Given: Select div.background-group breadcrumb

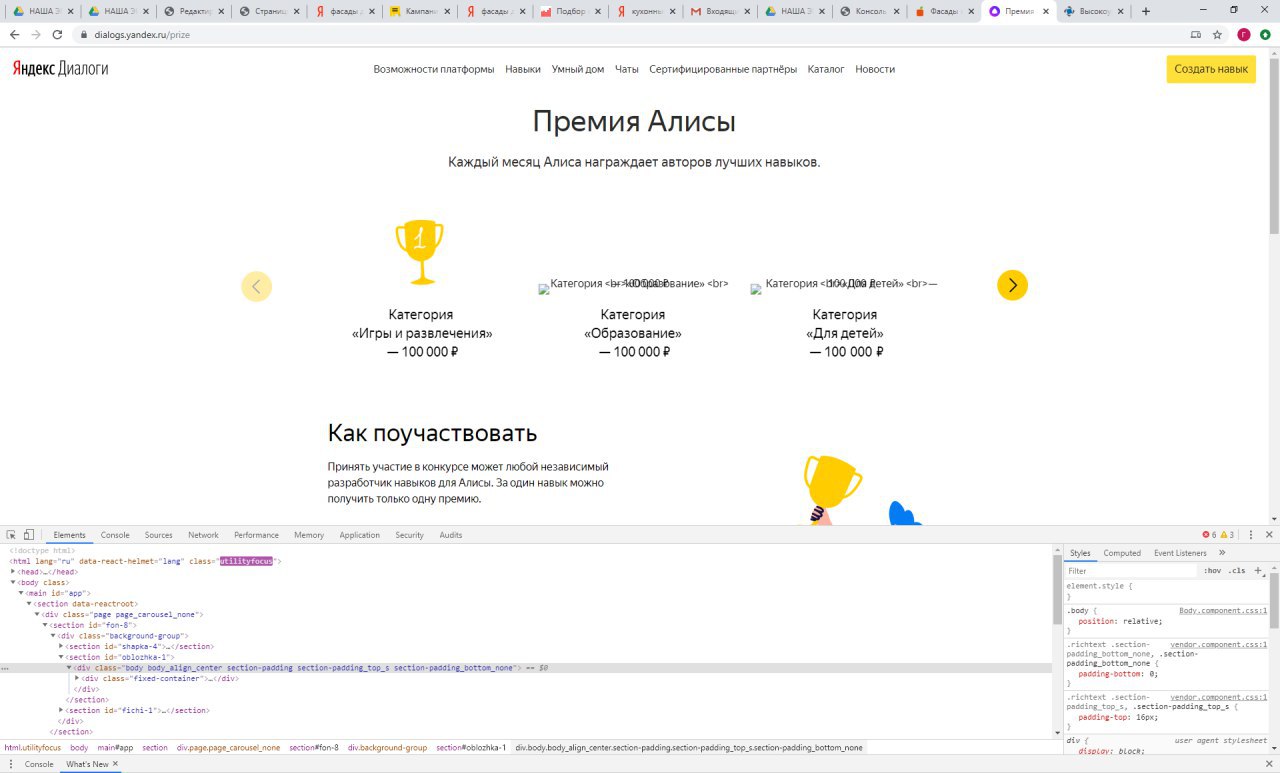Looking at the screenshot, I should pos(388,747).
